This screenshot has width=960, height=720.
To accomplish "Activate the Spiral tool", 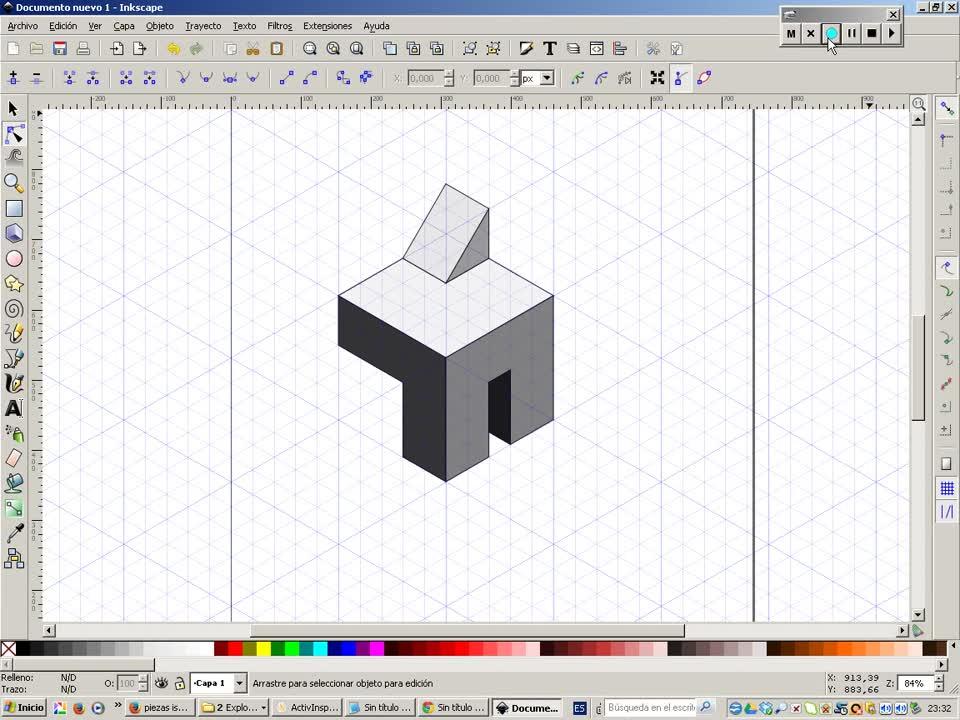I will point(14,309).
